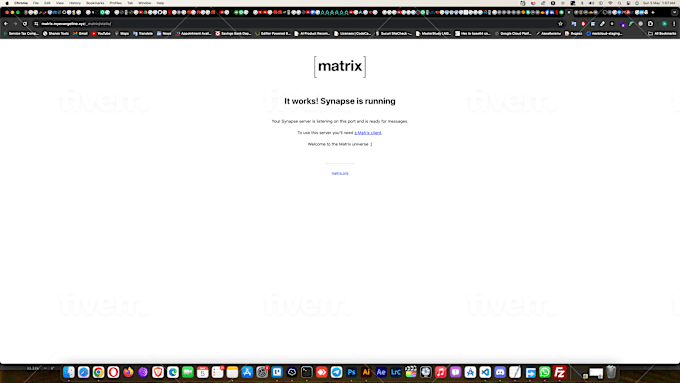Go back with the browser back arrow
Screen dimensions: 680x383
6,24
